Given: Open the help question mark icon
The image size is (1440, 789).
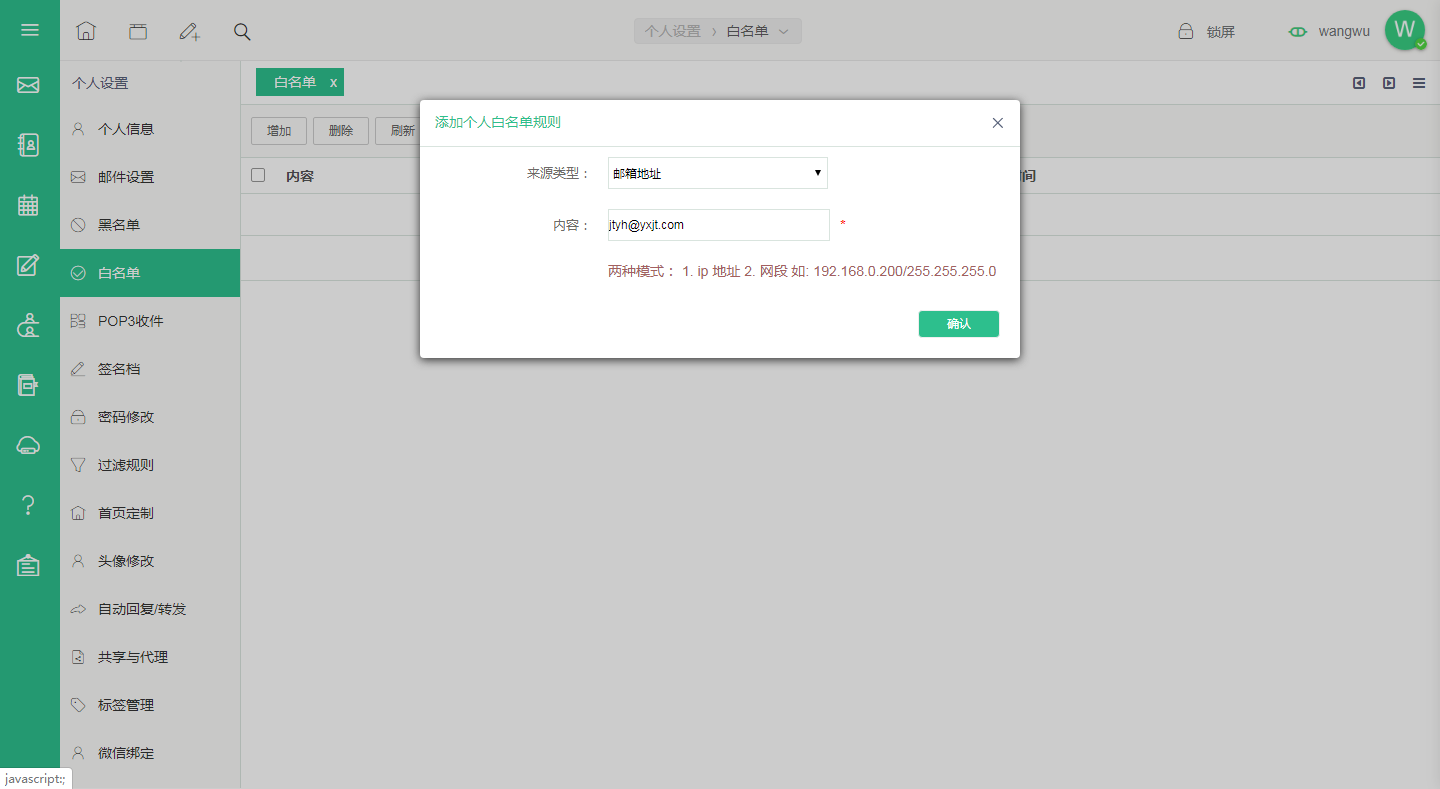Looking at the screenshot, I should [x=29, y=505].
